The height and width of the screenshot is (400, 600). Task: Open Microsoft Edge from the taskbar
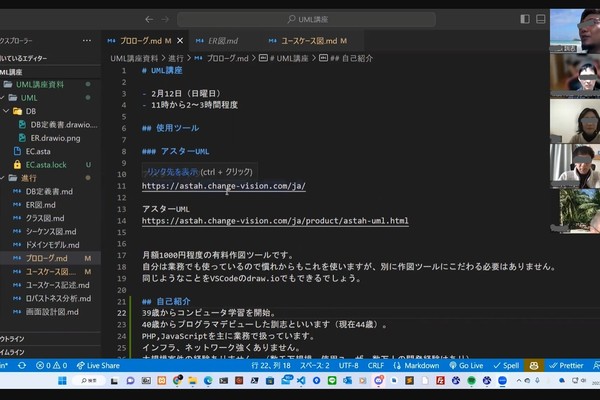coord(208,380)
